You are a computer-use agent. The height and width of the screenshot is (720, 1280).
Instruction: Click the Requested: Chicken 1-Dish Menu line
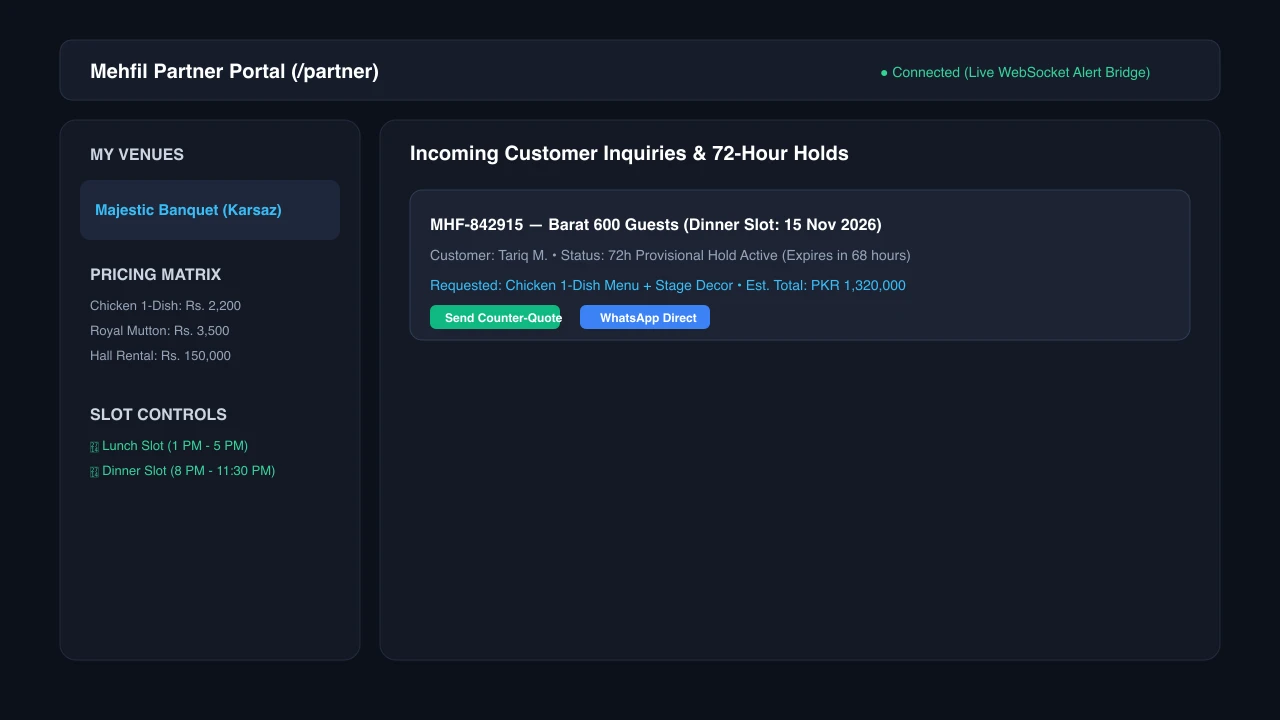[668, 285]
